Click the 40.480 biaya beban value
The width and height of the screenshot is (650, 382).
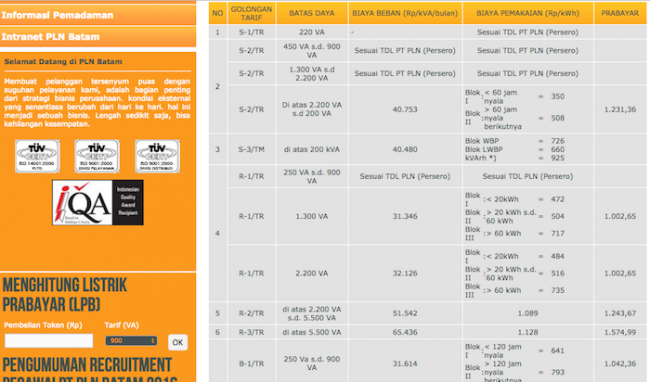405,150
